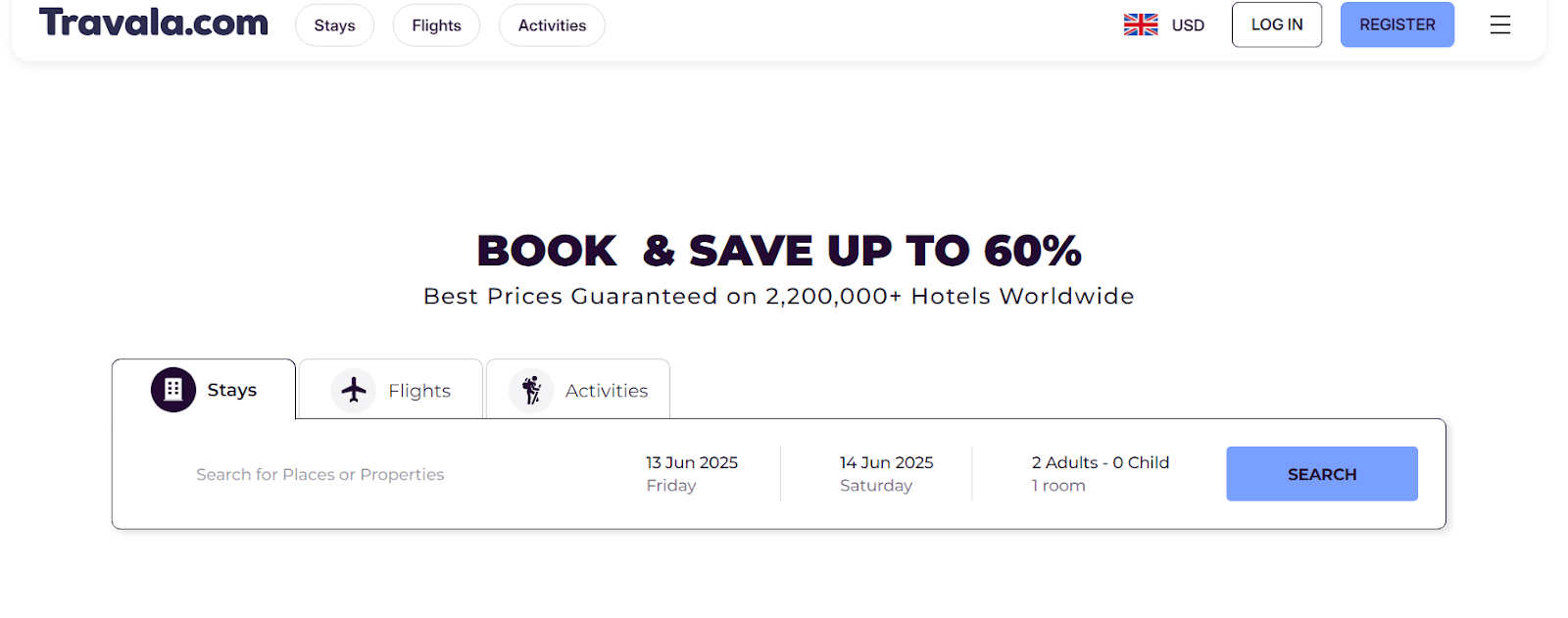Click the Stays building icon
Image resolution: width=1568 pixels, height=618 pixels.
tap(173, 390)
